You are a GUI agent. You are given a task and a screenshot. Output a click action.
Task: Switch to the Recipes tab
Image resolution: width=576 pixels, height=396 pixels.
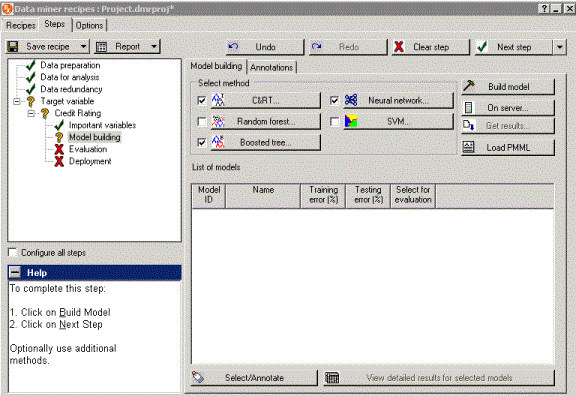coord(21,25)
